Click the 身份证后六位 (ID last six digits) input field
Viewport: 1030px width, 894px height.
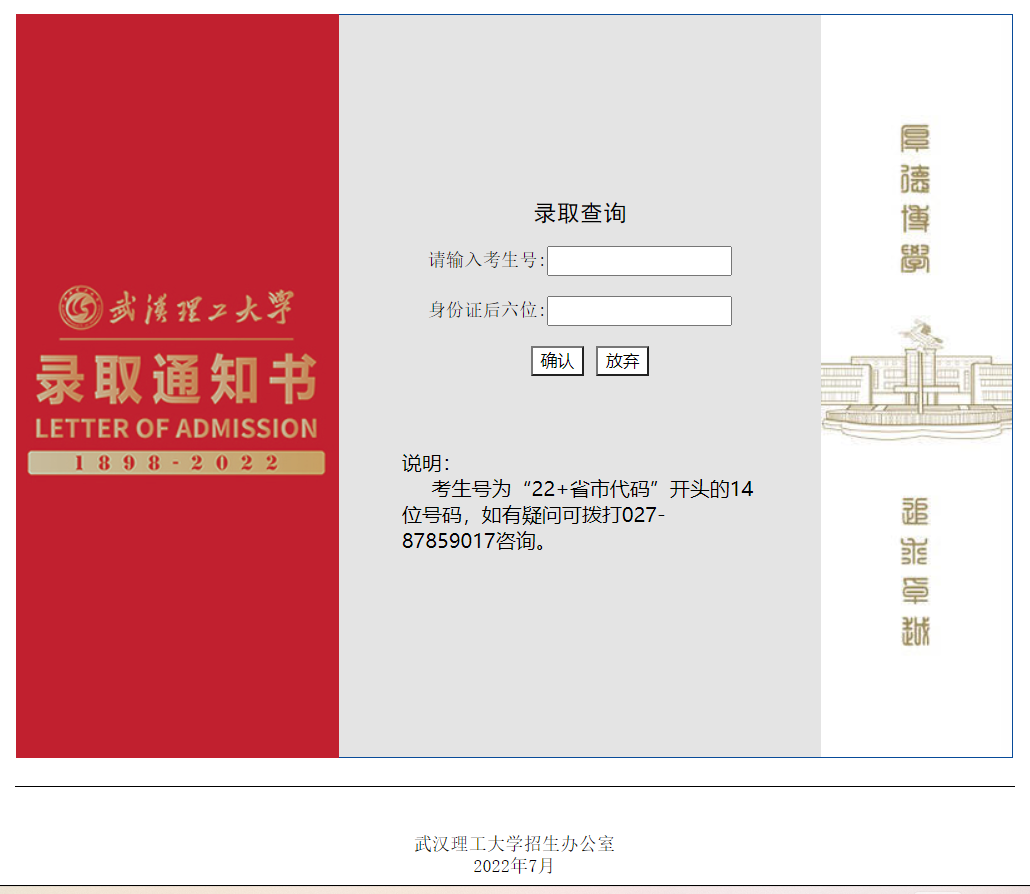point(639,311)
